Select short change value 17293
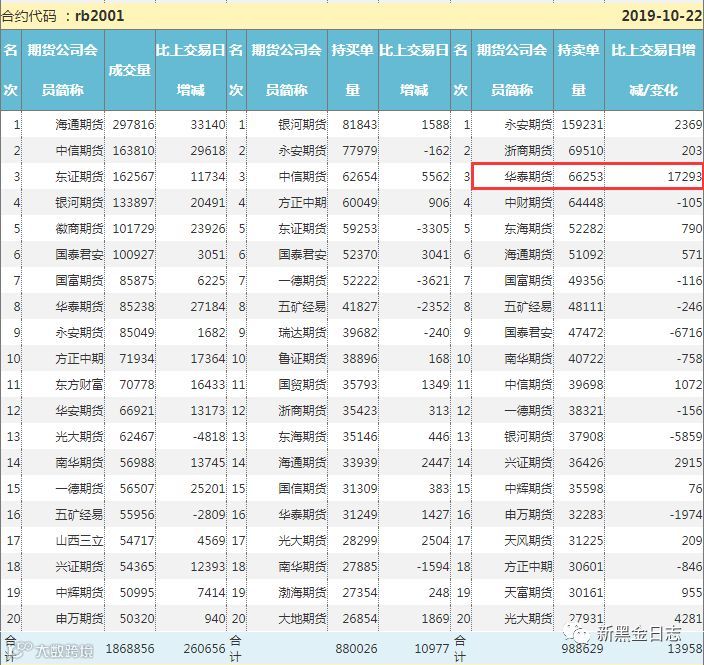The image size is (704, 665). point(684,176)
